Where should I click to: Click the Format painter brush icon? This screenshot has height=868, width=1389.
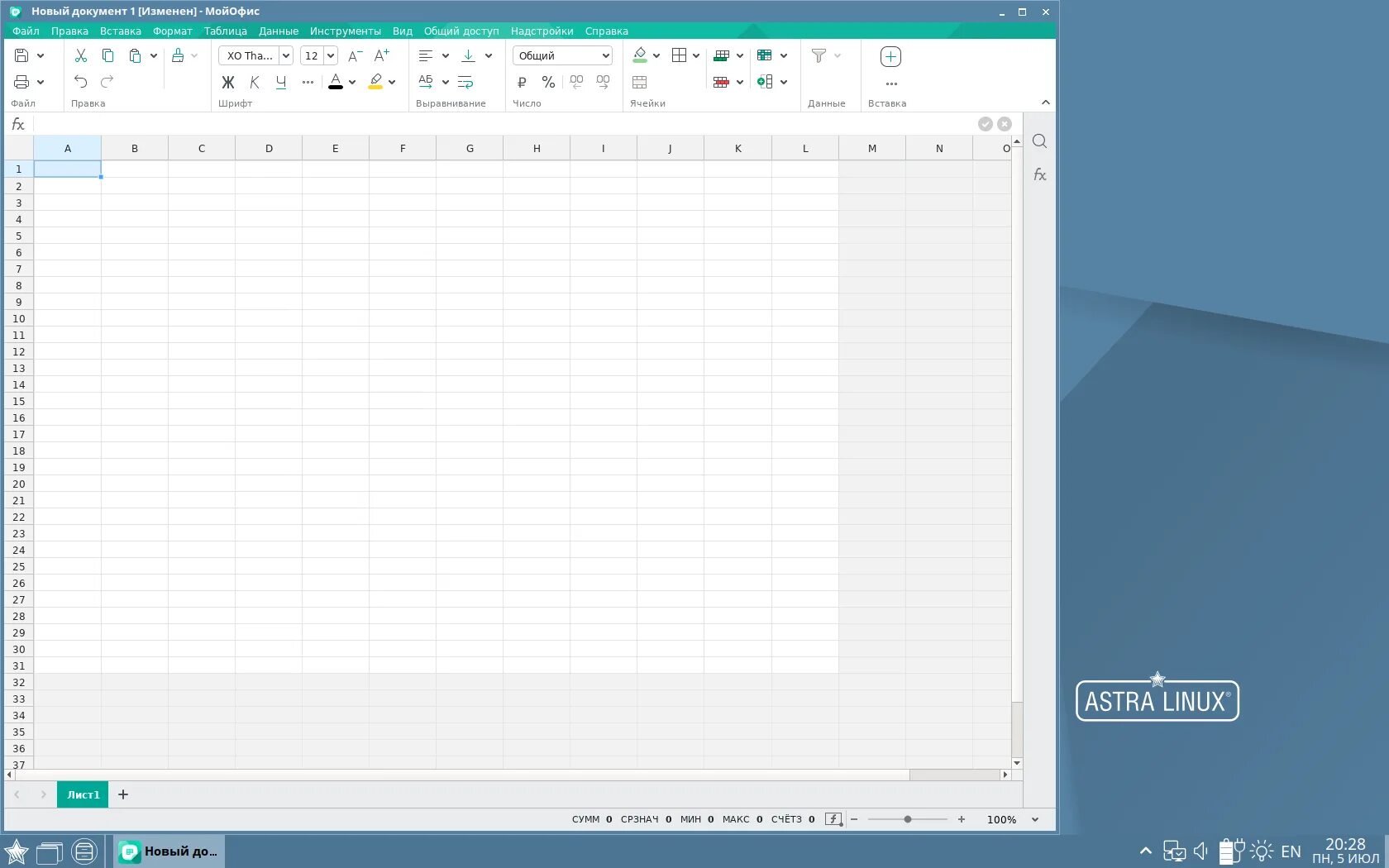click(x=178, y=55)
